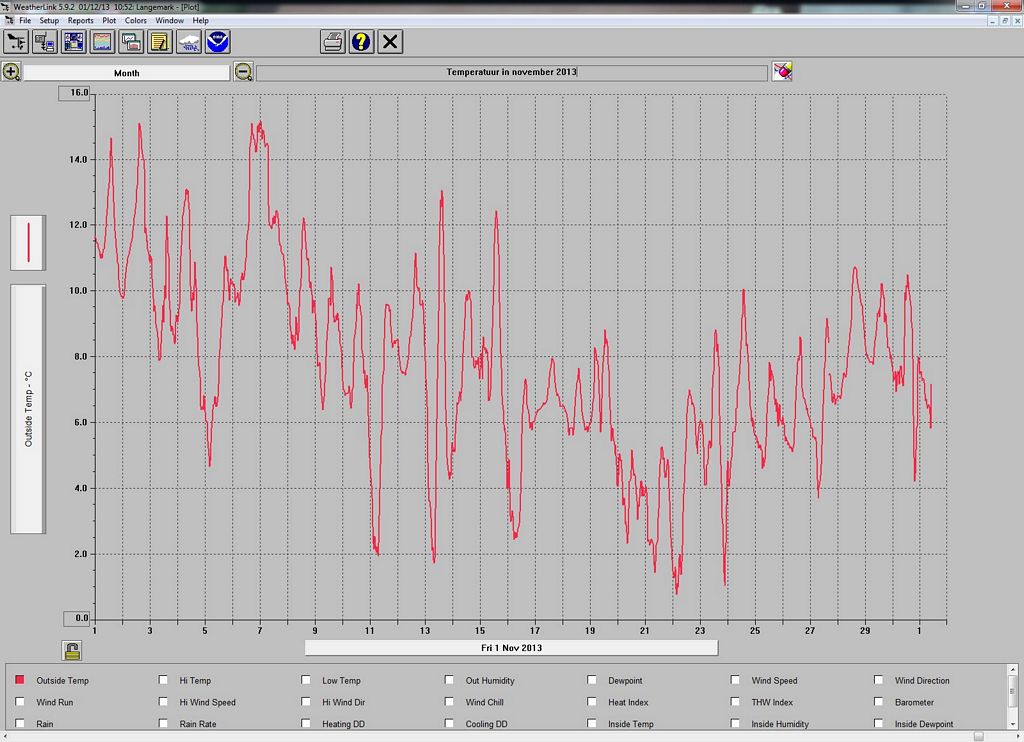Open the Reports menu
The height and width of the screenshot is (742, 1024).
click(x=80, y=20)
